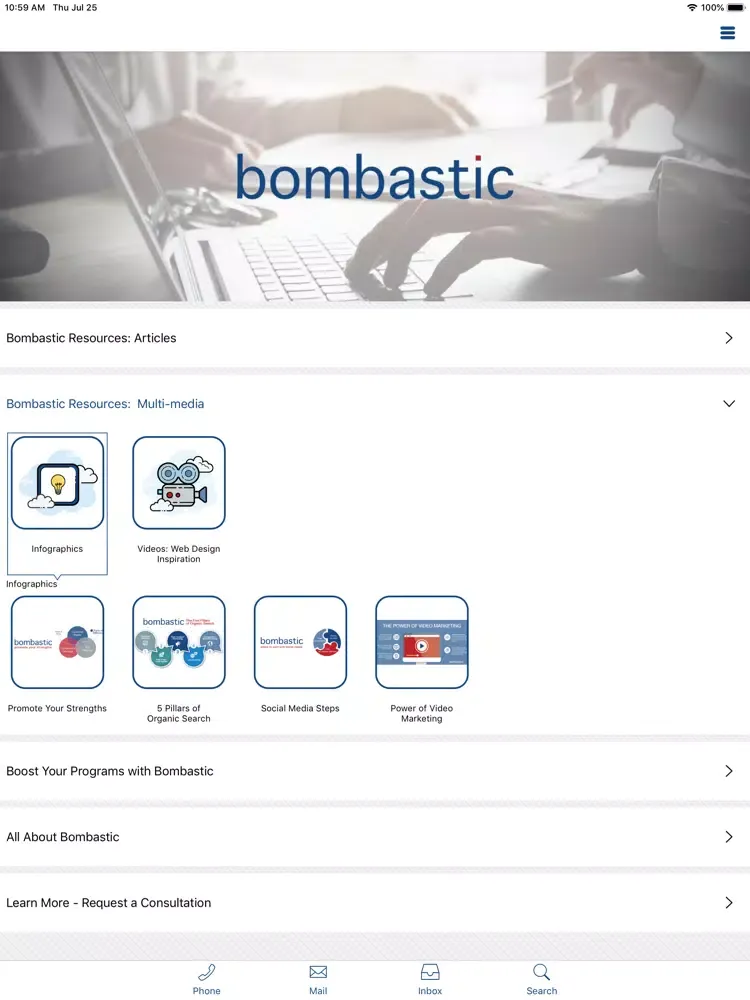The height and width of the screenshot is (1000, 750).
Task: Select 'Boost Your Programs with Bombastic' text
Action: [110, 771]
